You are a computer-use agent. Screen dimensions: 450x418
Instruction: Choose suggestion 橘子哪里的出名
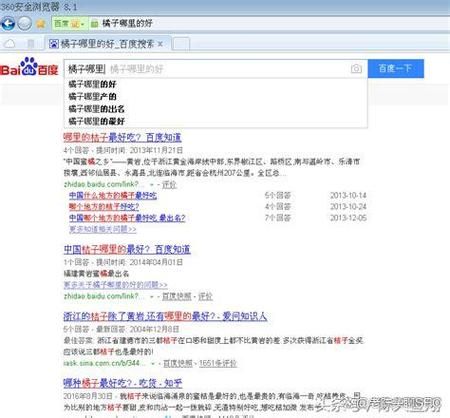pos(216,109)
